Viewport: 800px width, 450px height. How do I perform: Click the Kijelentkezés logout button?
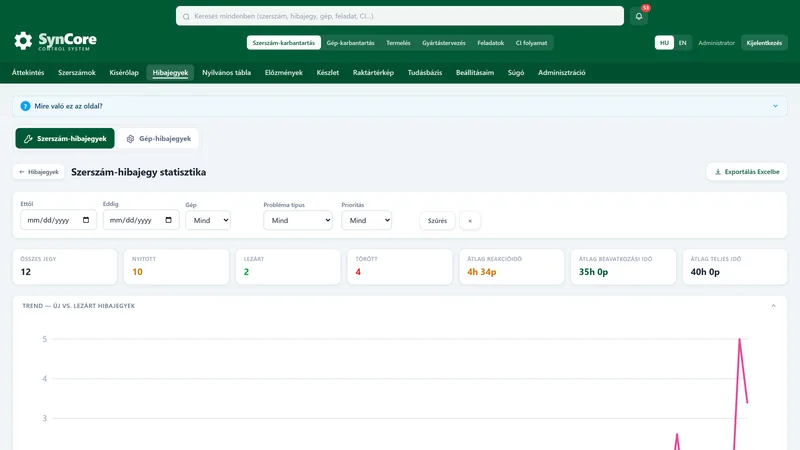[764, 43]
